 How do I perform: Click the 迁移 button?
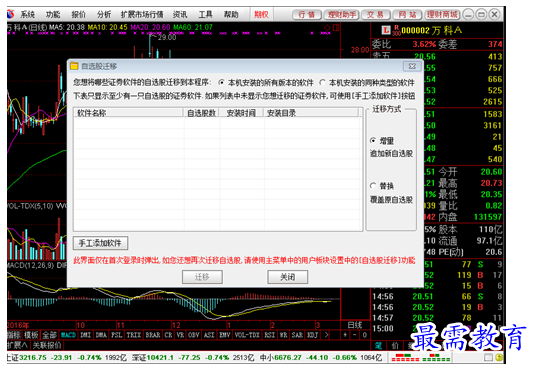[x=202, y=277]
